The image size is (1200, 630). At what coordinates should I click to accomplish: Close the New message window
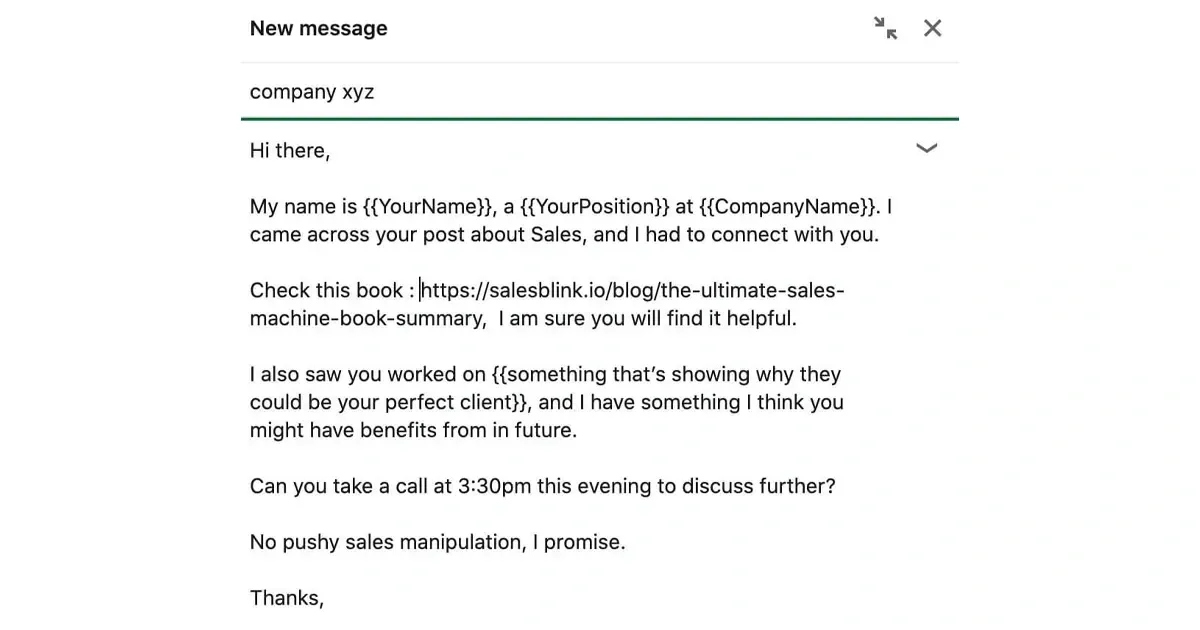coord(932,28)
